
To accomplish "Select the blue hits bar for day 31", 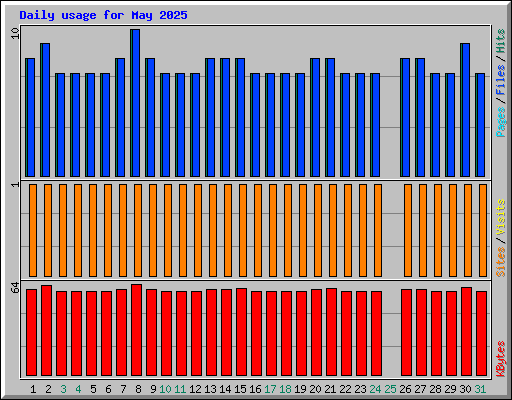I will (480, 125).
